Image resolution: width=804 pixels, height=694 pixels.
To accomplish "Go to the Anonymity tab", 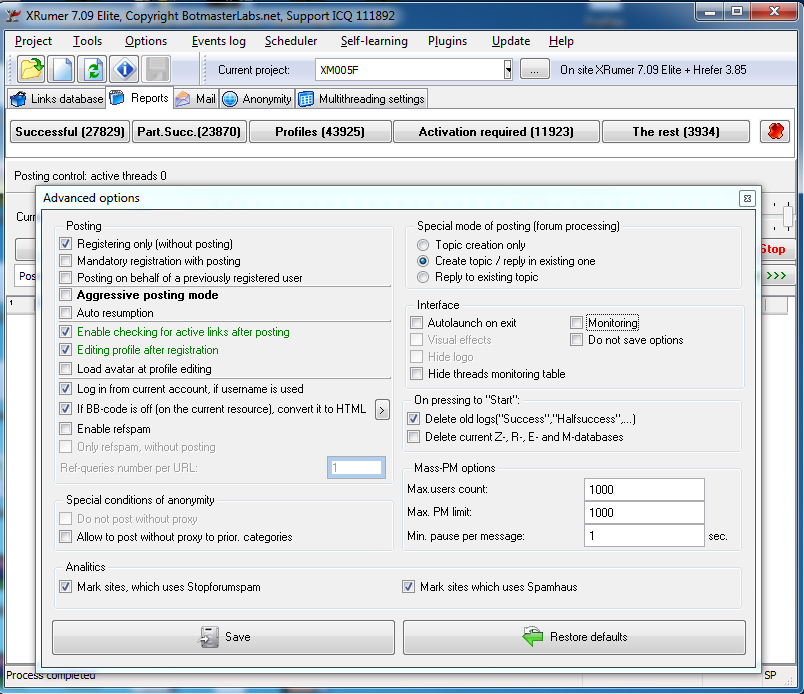I will 257,98.
